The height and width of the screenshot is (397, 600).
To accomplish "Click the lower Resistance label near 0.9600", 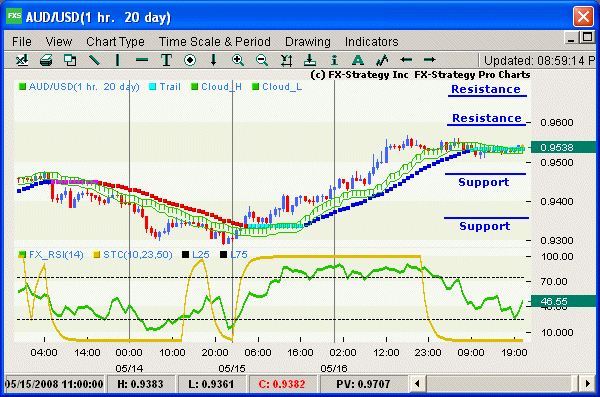I will (487, 118).
